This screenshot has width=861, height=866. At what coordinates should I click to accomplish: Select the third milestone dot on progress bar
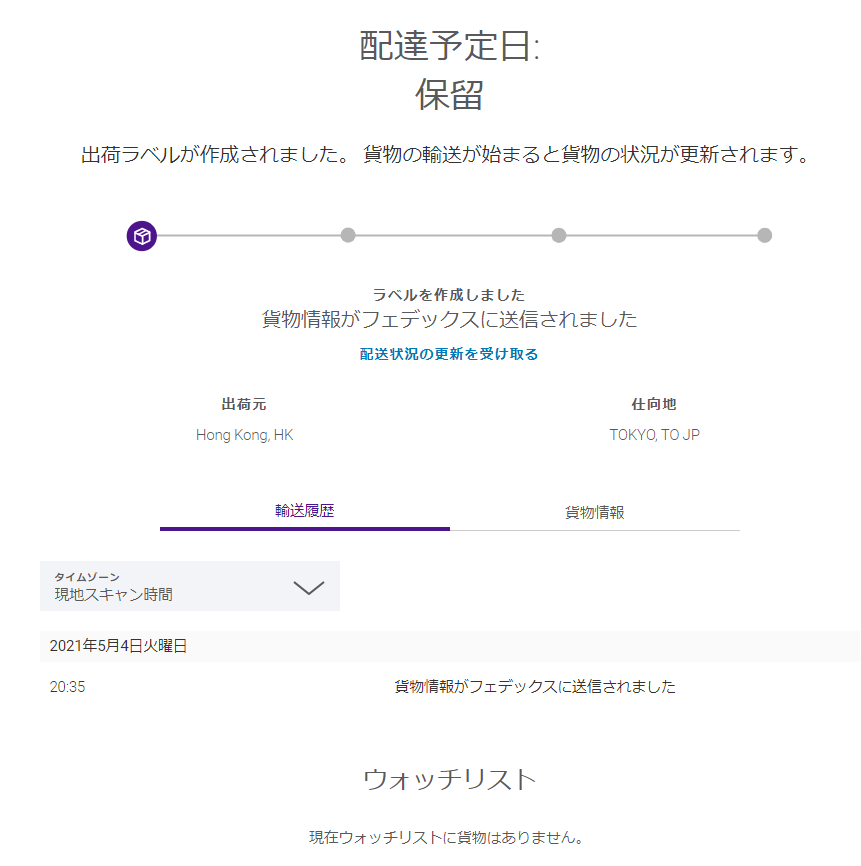coord(557,236)
